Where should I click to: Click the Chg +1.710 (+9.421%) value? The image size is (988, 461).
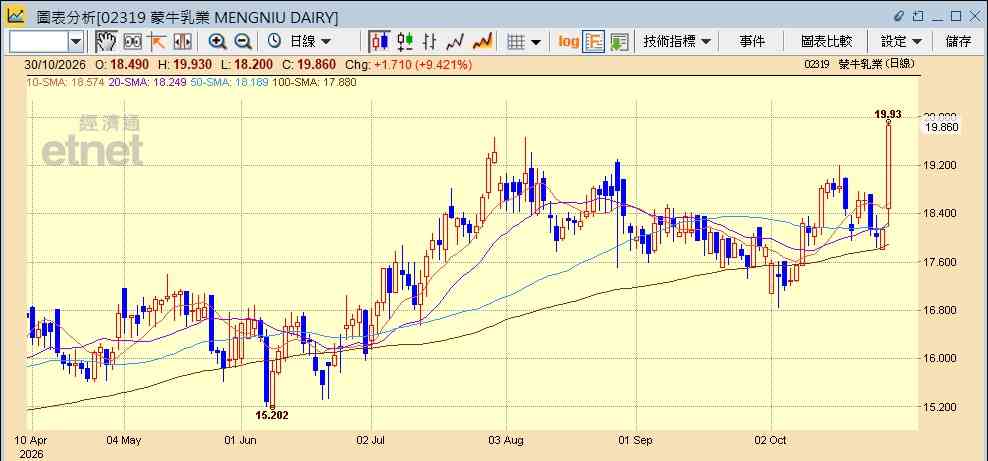coord(408,64)
